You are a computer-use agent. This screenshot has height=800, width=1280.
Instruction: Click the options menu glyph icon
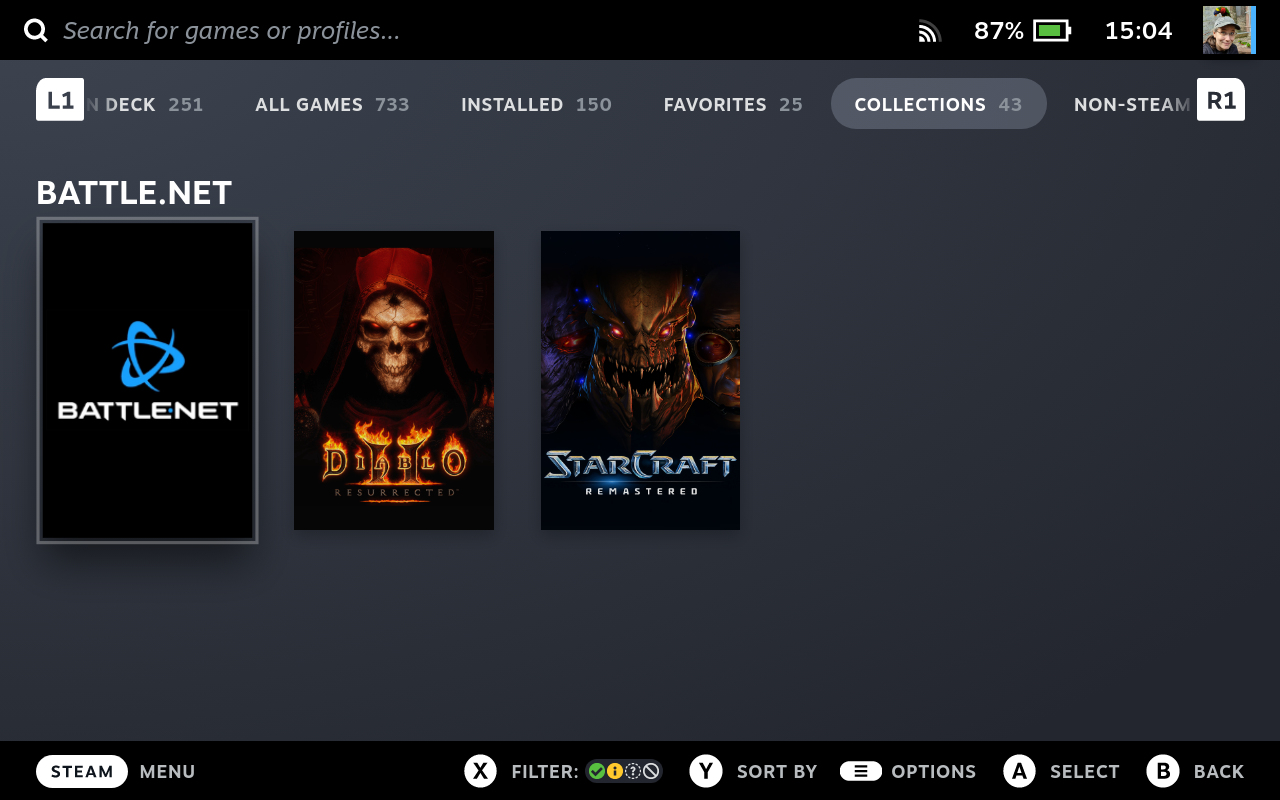point(861,771)
